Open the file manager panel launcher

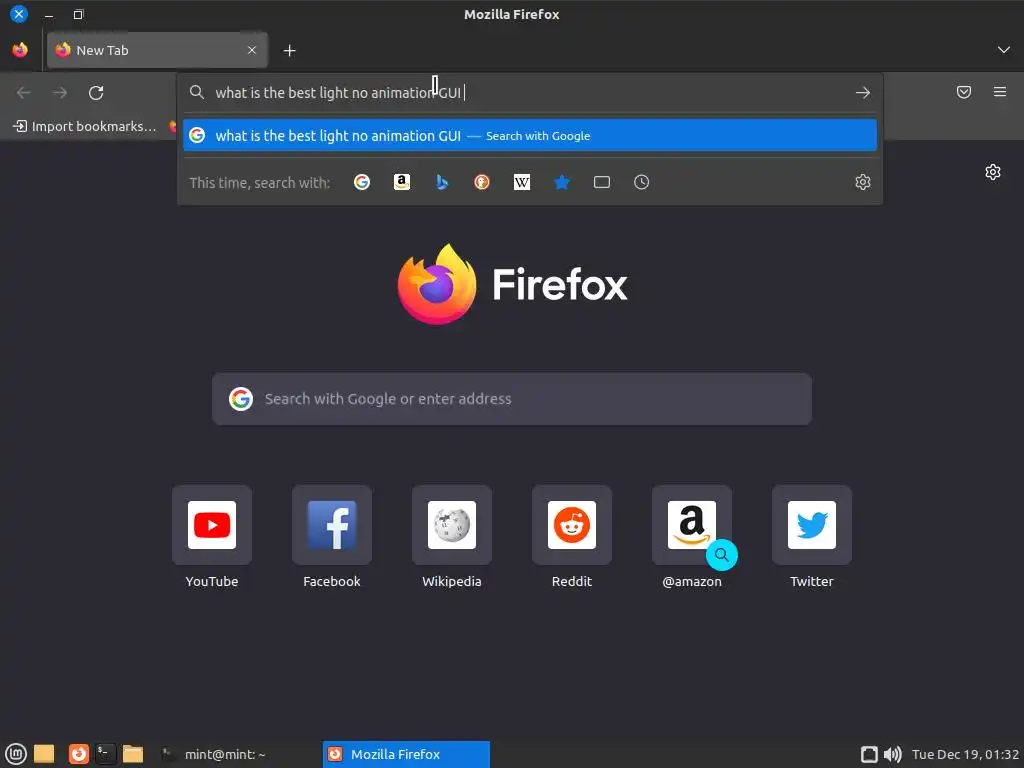pyautogui.click(x=133, y=754)
